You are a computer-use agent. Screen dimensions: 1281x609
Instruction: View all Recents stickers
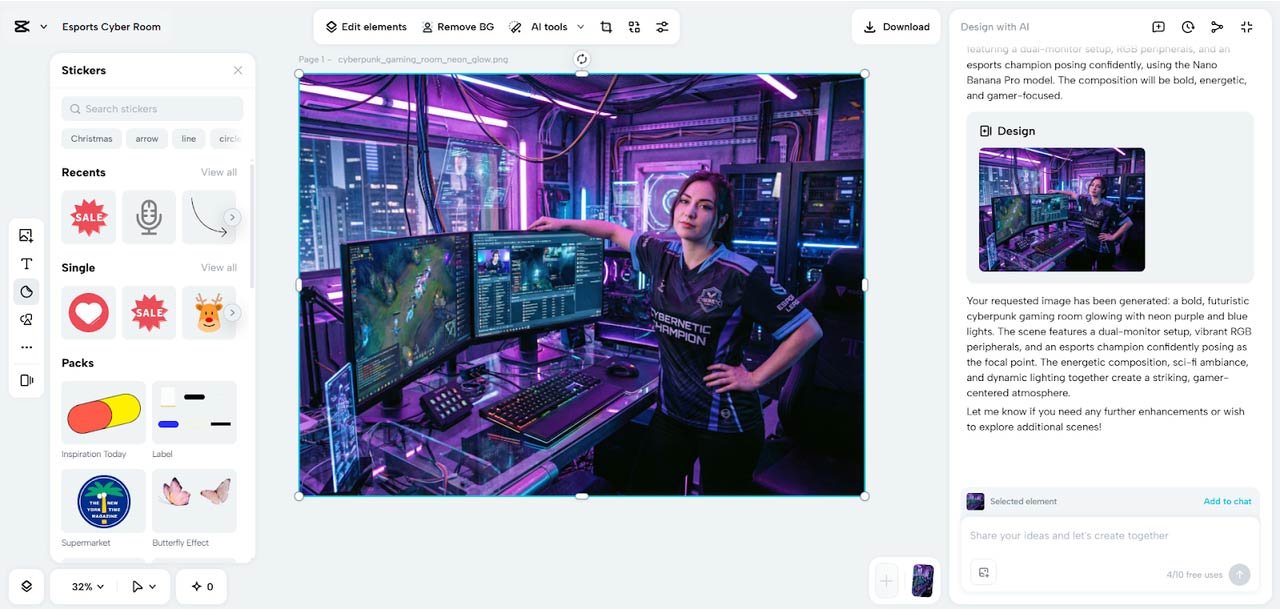[218, 172]
